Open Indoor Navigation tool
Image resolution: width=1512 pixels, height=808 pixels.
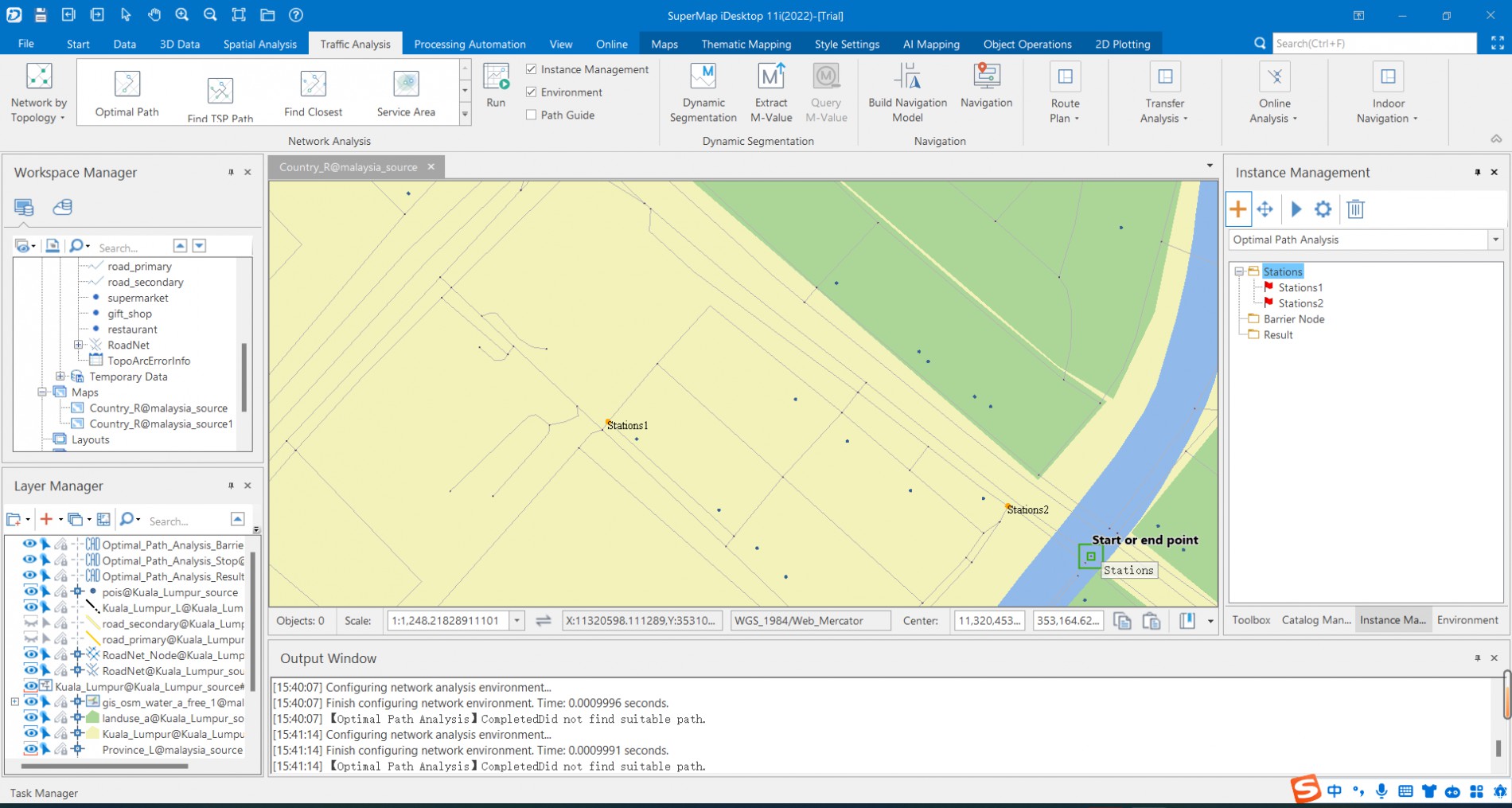pyautogui.click(x=1388, y=93)
